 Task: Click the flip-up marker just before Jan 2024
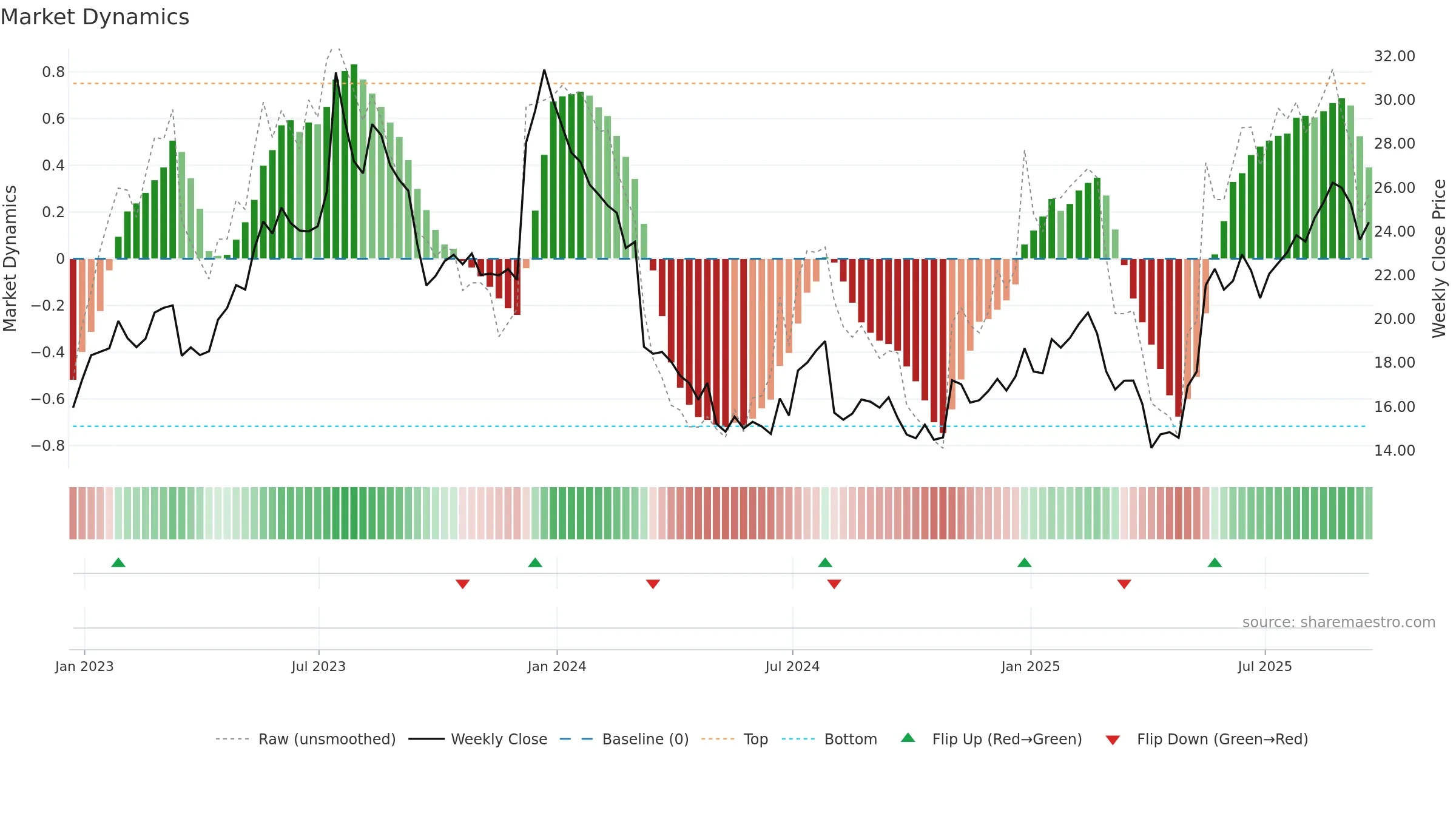click(x=535, y=562)
